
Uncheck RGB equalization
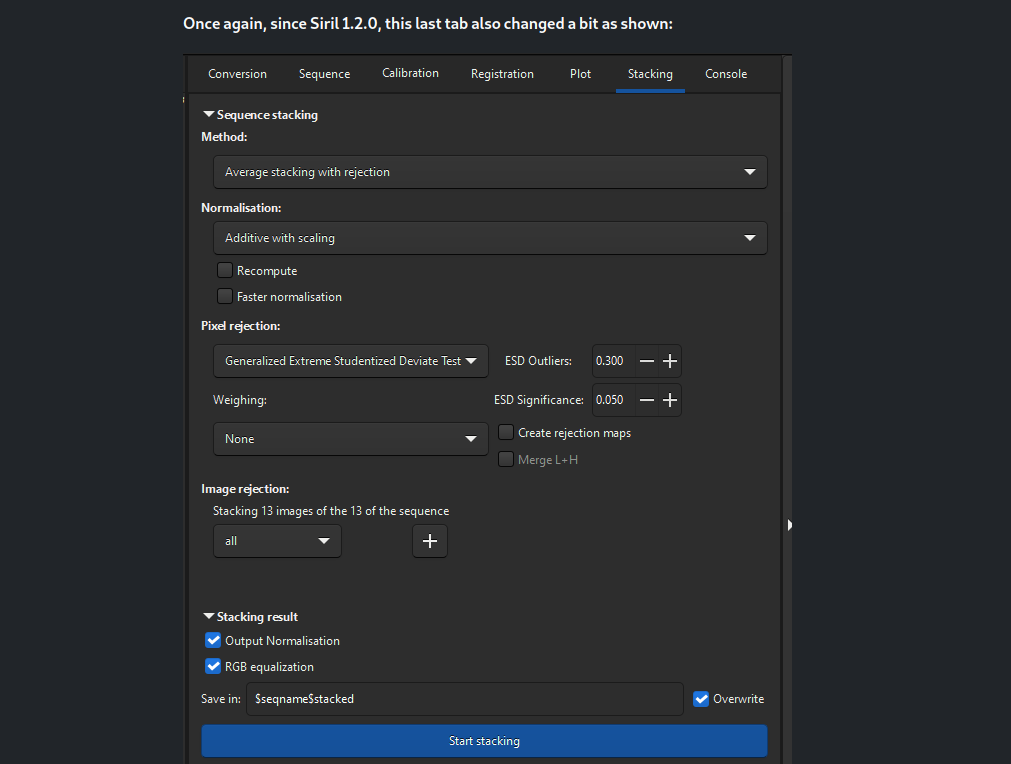pos(213,667)
